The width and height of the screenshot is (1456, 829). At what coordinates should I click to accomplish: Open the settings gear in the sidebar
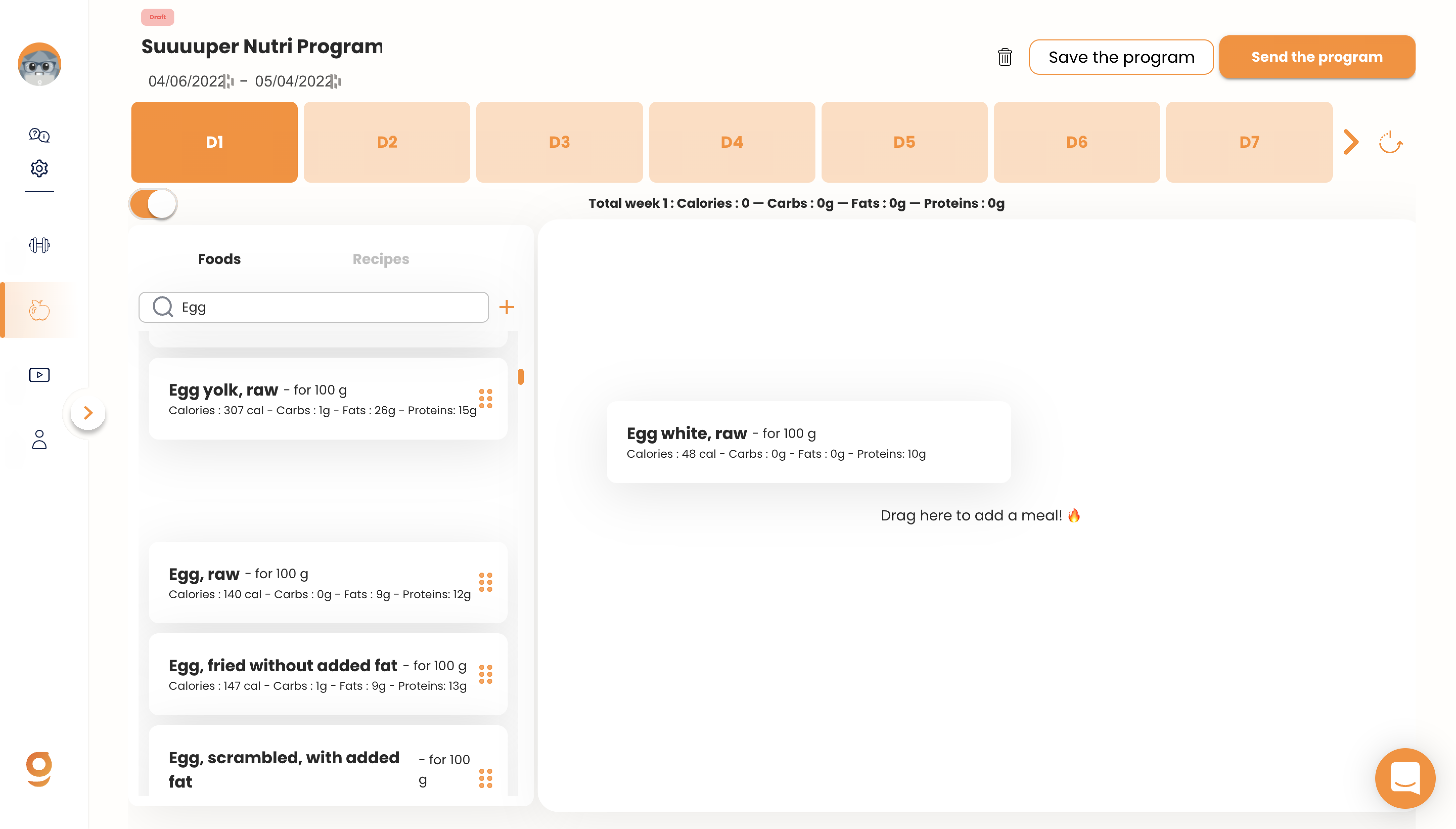(x=39, y=168)
